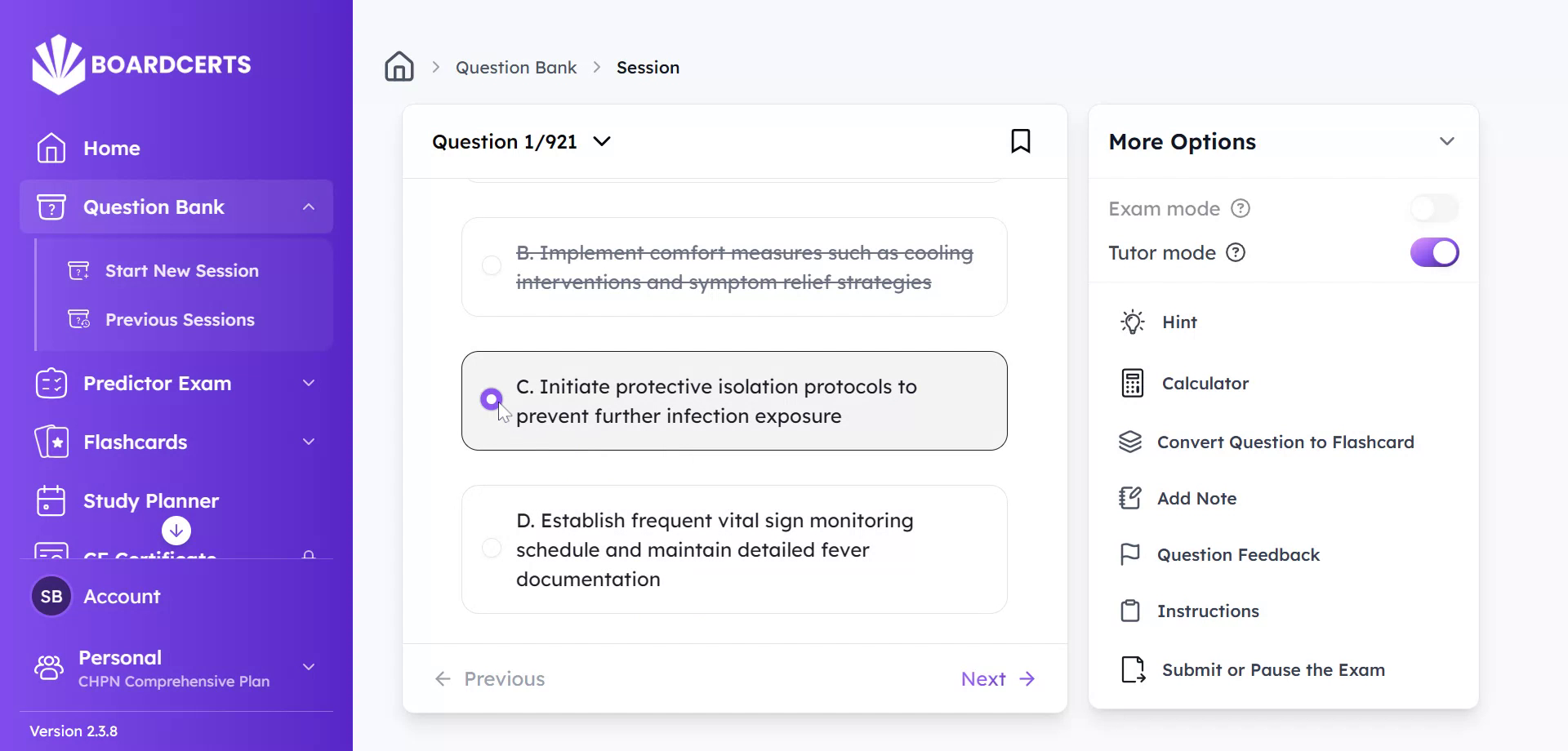
Task: Open the Calculator tool
Action: (x=1204, y=383)
